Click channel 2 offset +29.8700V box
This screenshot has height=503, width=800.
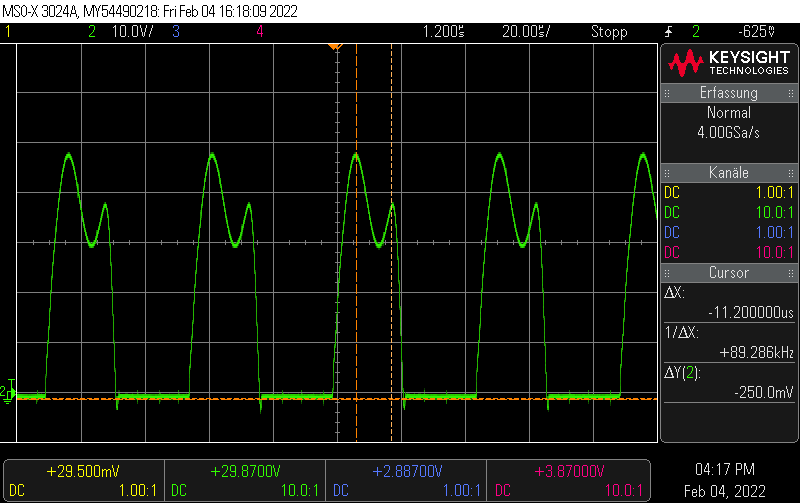coord(245,481)
